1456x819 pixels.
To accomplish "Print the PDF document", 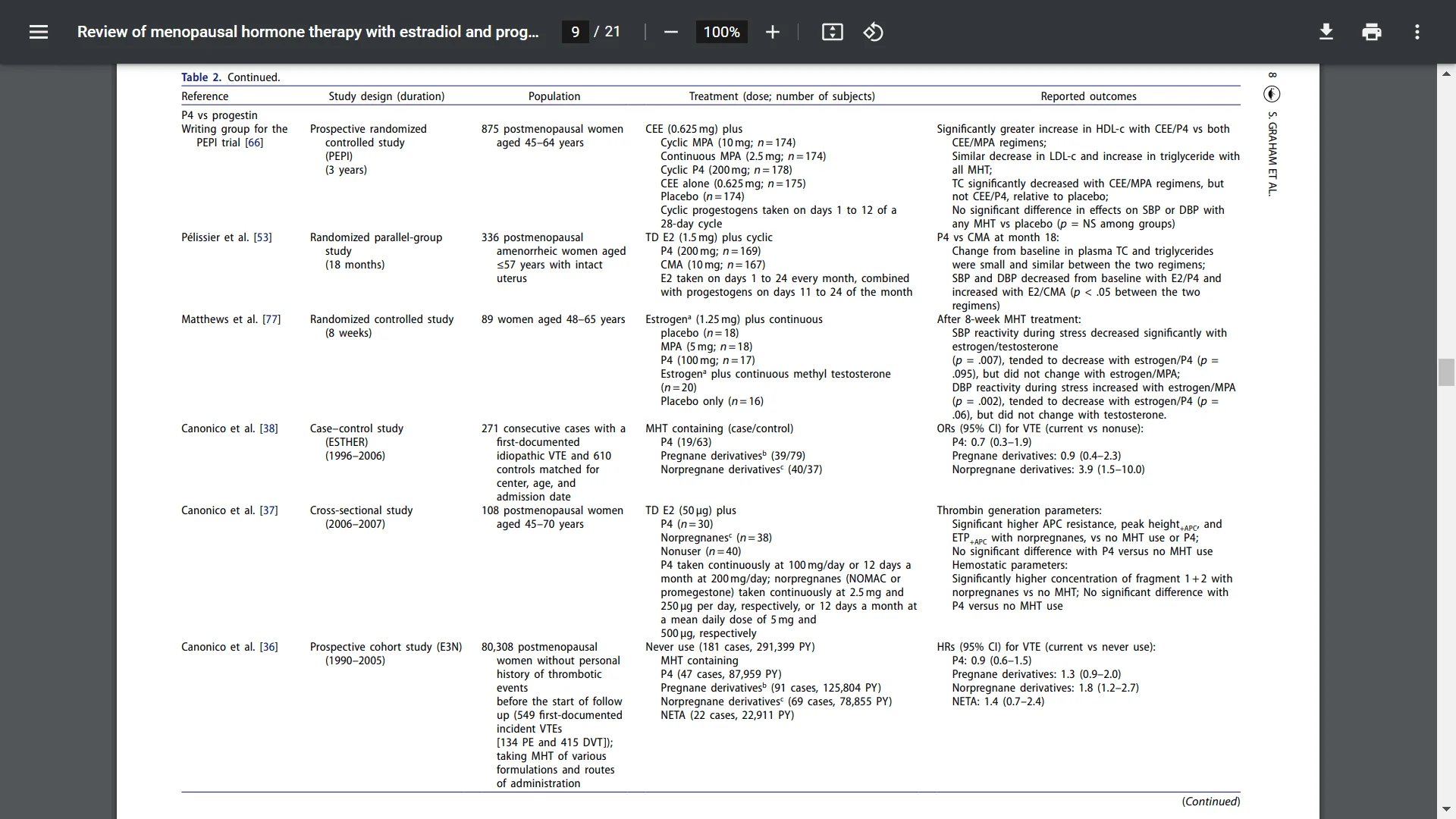I will [1371, 32].
